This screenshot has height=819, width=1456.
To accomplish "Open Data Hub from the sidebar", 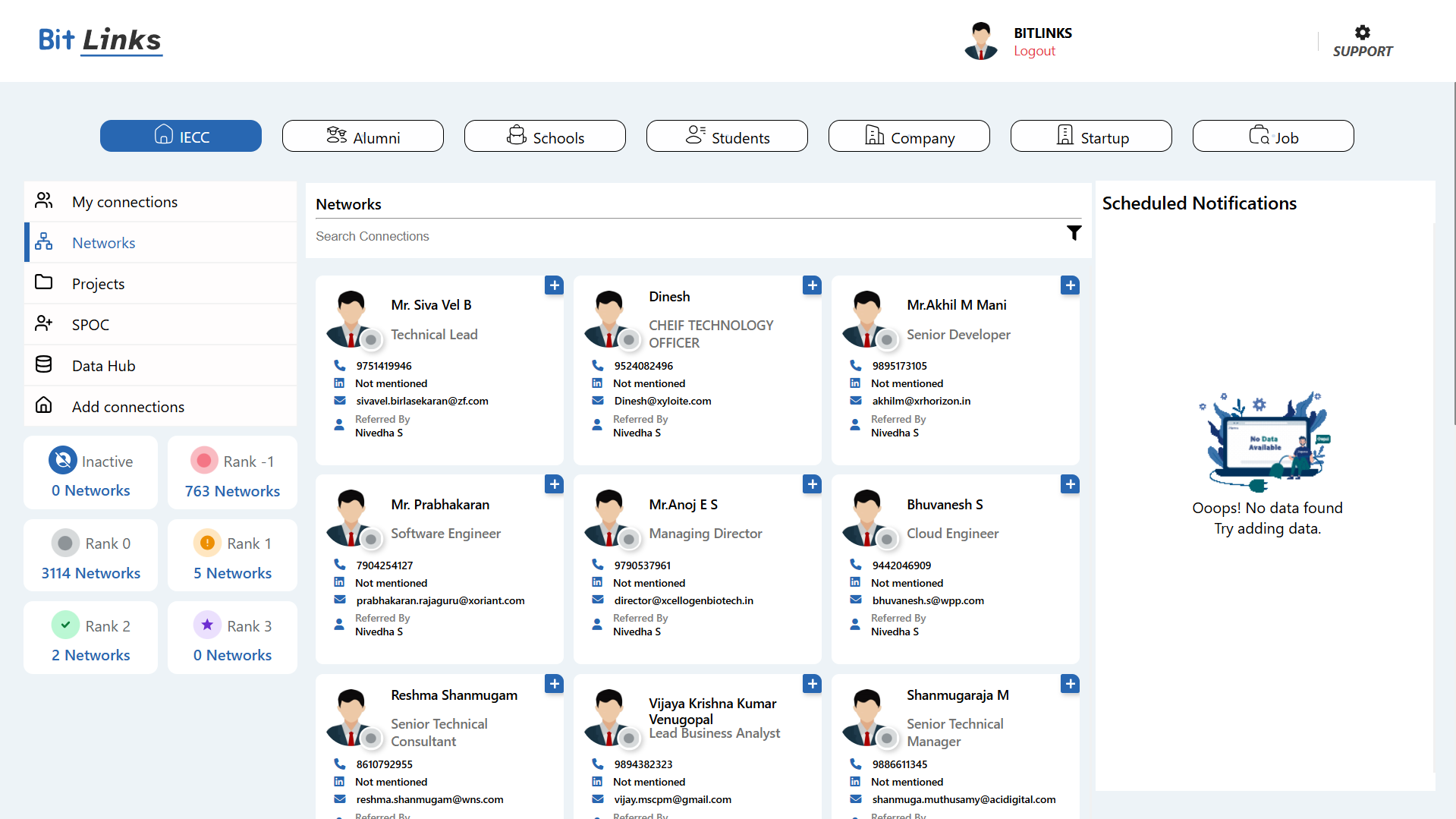I will click(x=103, y=366).
